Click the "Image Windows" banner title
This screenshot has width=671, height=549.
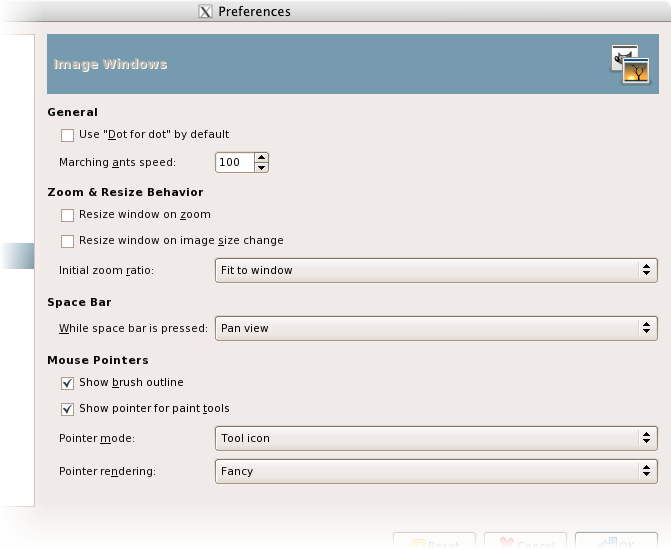coord(110,64)
